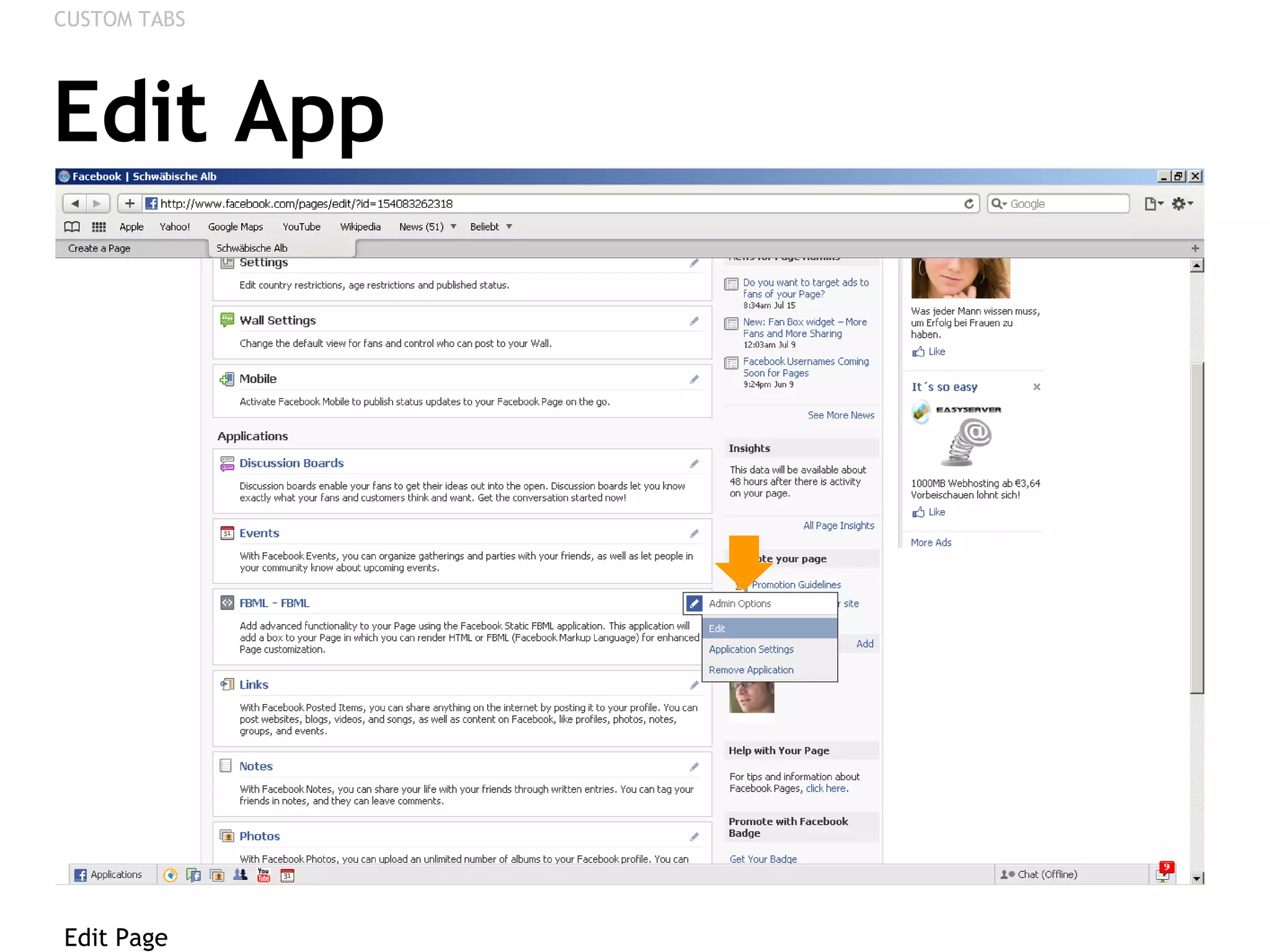
Task: Click the pencil icon for Discussion Boards
Action: point(694,464)
